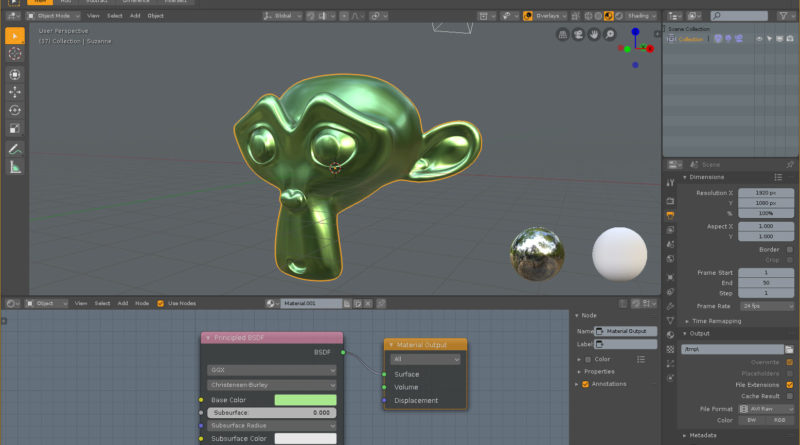Viewport: 800px width, 445px height.
Task: Toggle Collection eye visibility in outliner
Action: (x=759, y=39)
